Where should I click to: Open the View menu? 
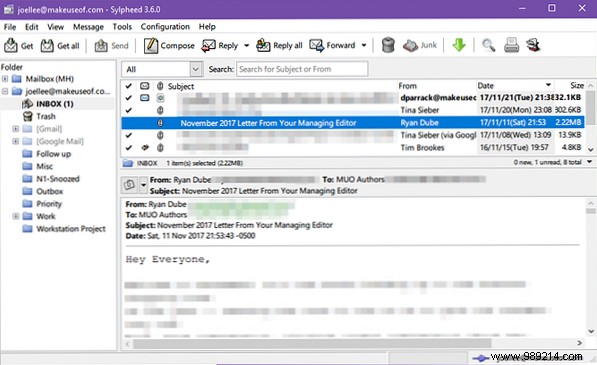55,27
